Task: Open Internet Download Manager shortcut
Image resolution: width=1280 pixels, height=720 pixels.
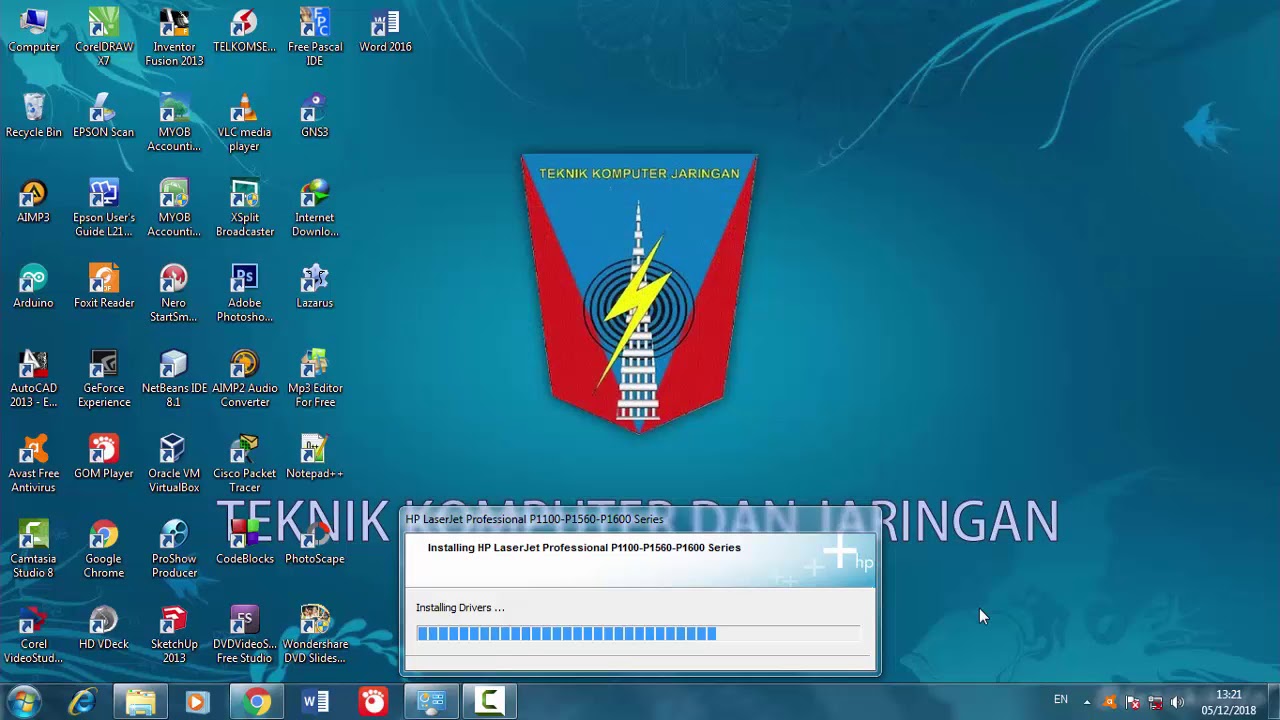Action: (x=315, y=208)
